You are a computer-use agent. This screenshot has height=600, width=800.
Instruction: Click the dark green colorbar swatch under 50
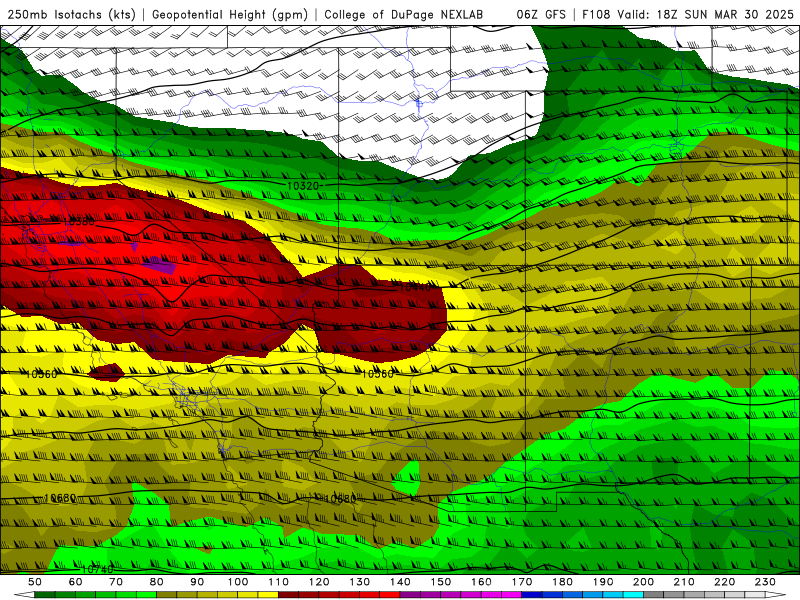point(45,595)
